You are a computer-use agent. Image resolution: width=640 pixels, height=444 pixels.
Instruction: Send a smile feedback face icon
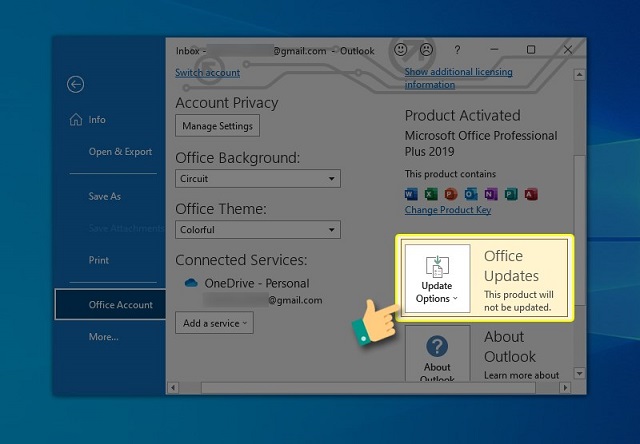pos(400,50)
